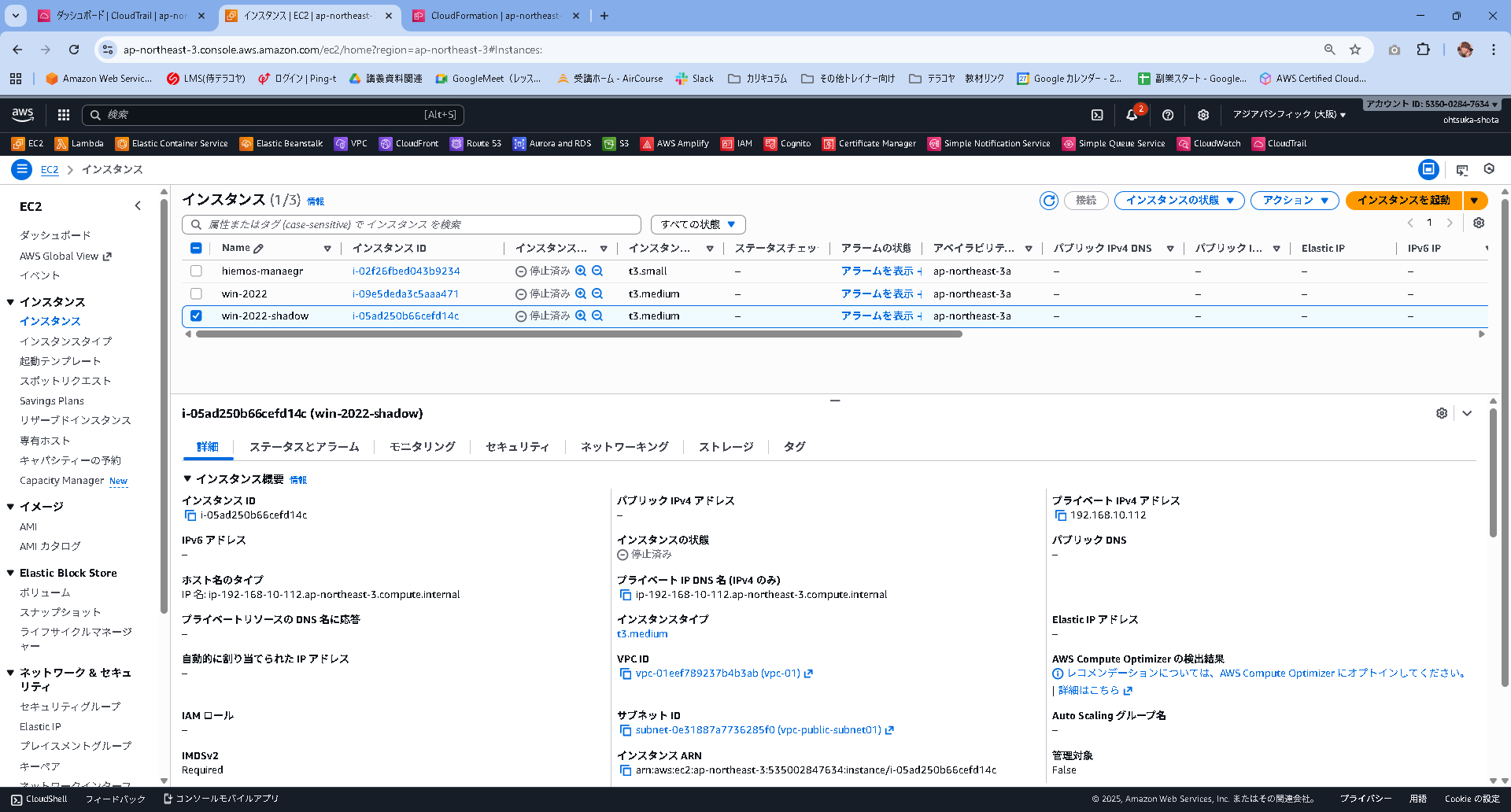
Task: Copy instance ID i-05ad250b66cefd14c from the details
Action: point(190,515)
